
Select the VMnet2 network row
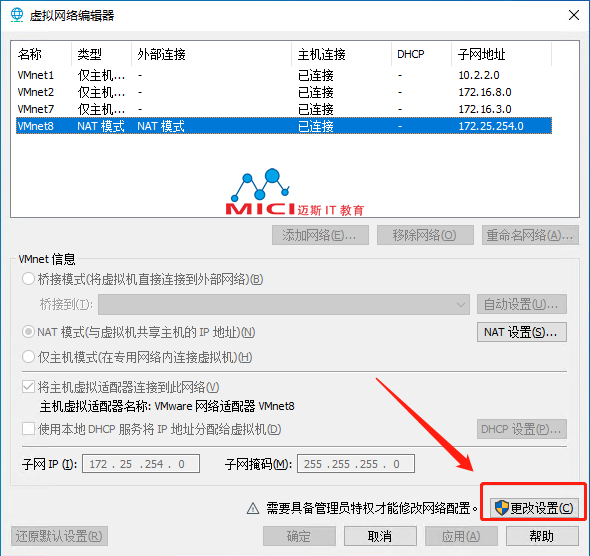pyautogui.click(x=284, y=92)
